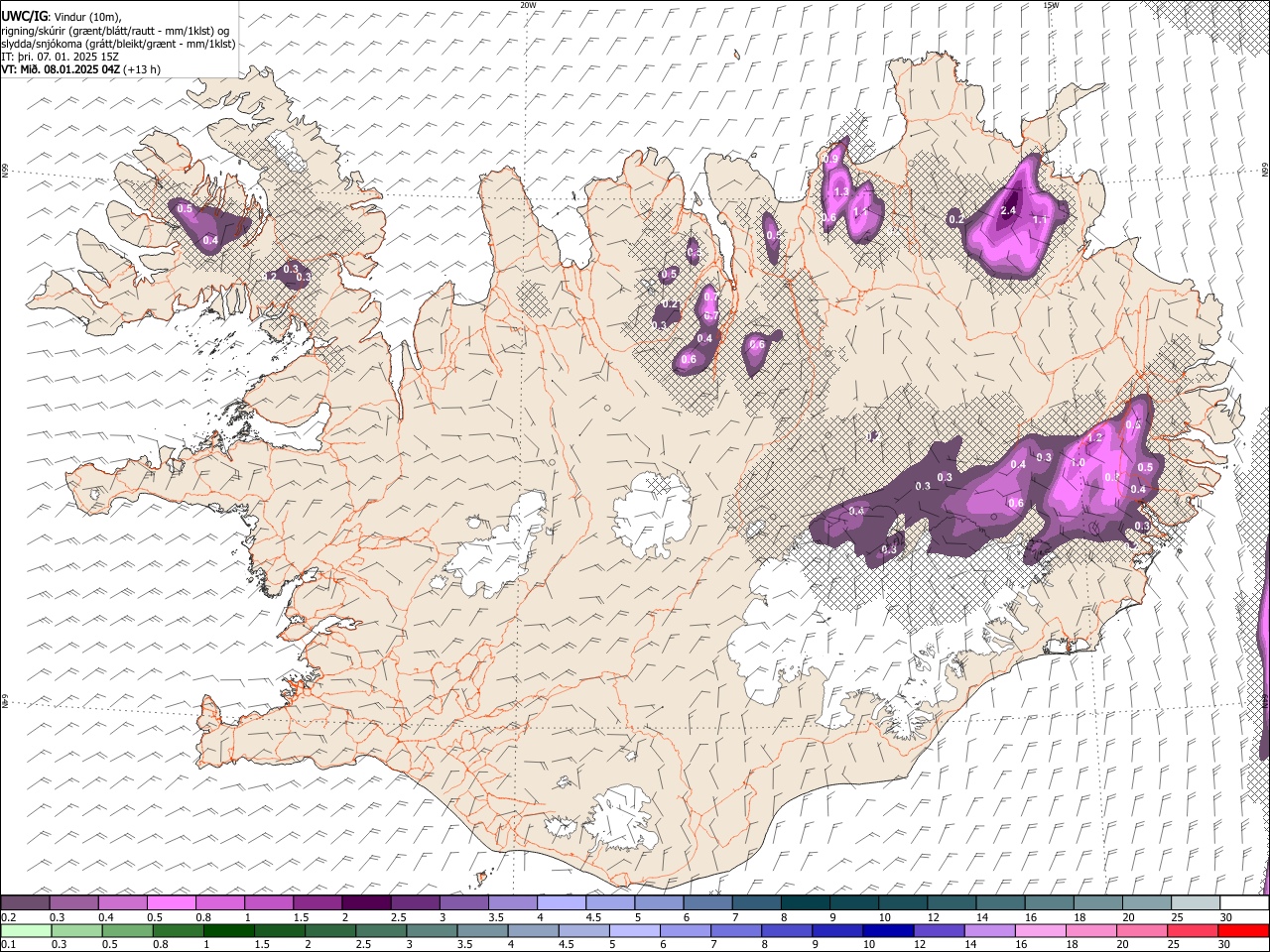Click the "20W" longitude label
This screenshot has height=952, width=1270.
tap(528, 5)
